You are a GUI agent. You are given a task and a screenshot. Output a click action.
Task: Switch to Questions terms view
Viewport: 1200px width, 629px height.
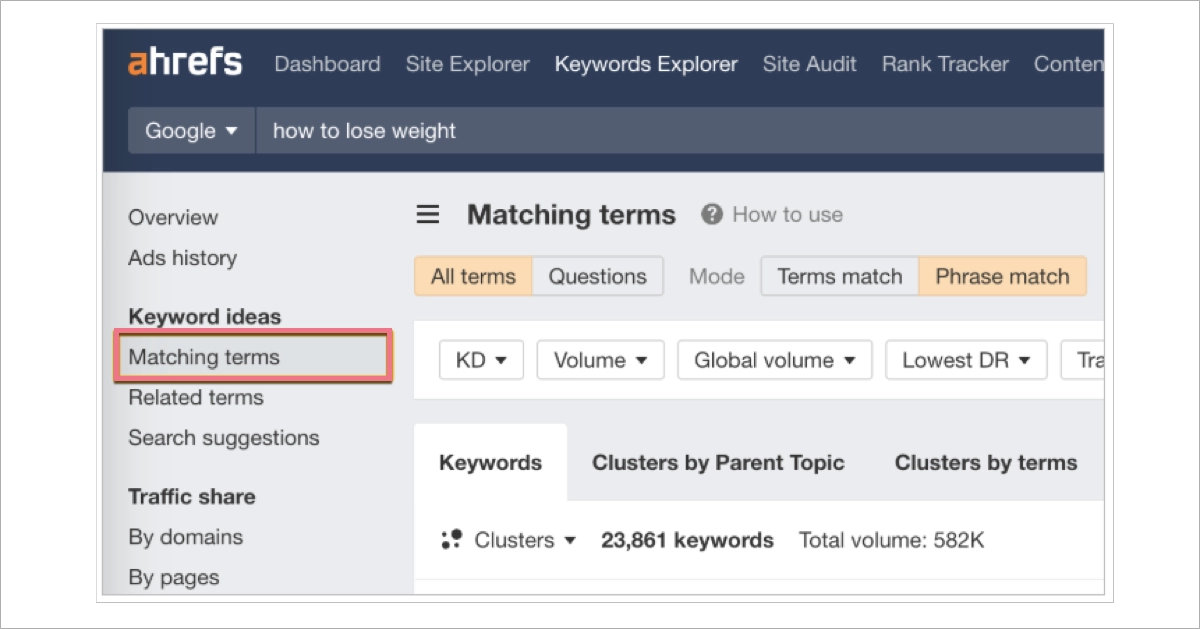click(x=597, y=276)
